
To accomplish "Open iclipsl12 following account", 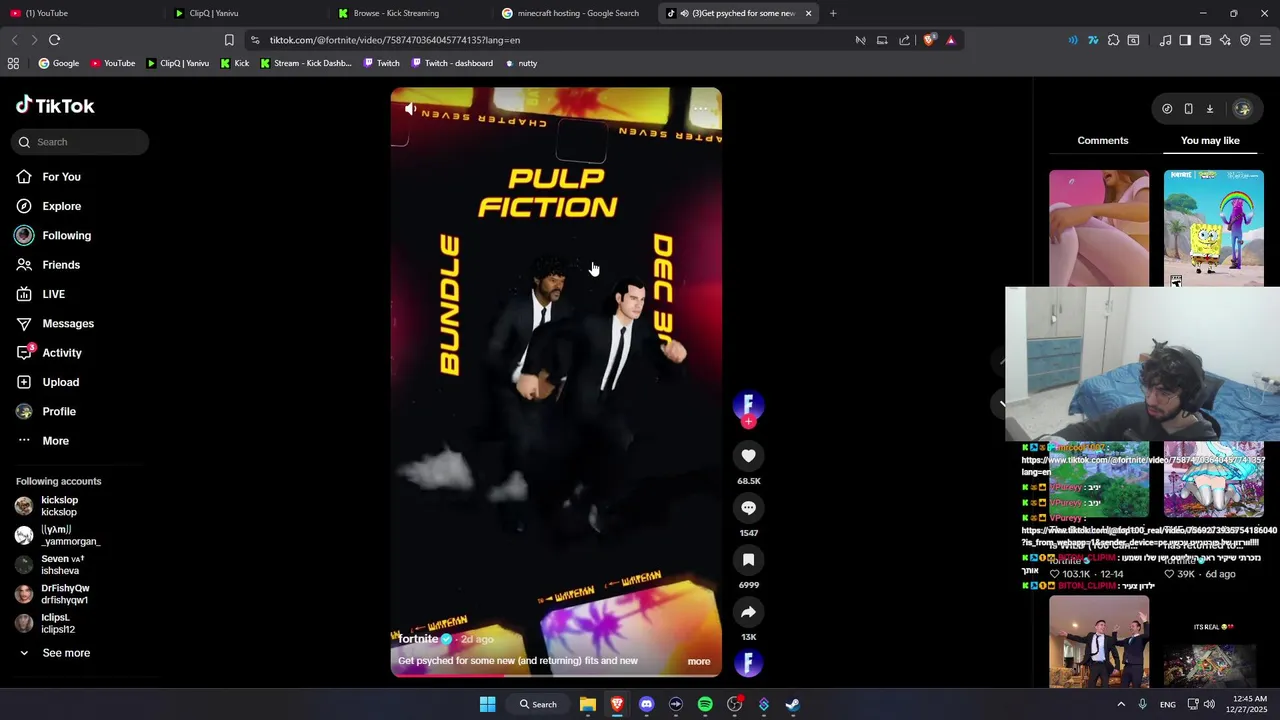I will tap(60, 623).
